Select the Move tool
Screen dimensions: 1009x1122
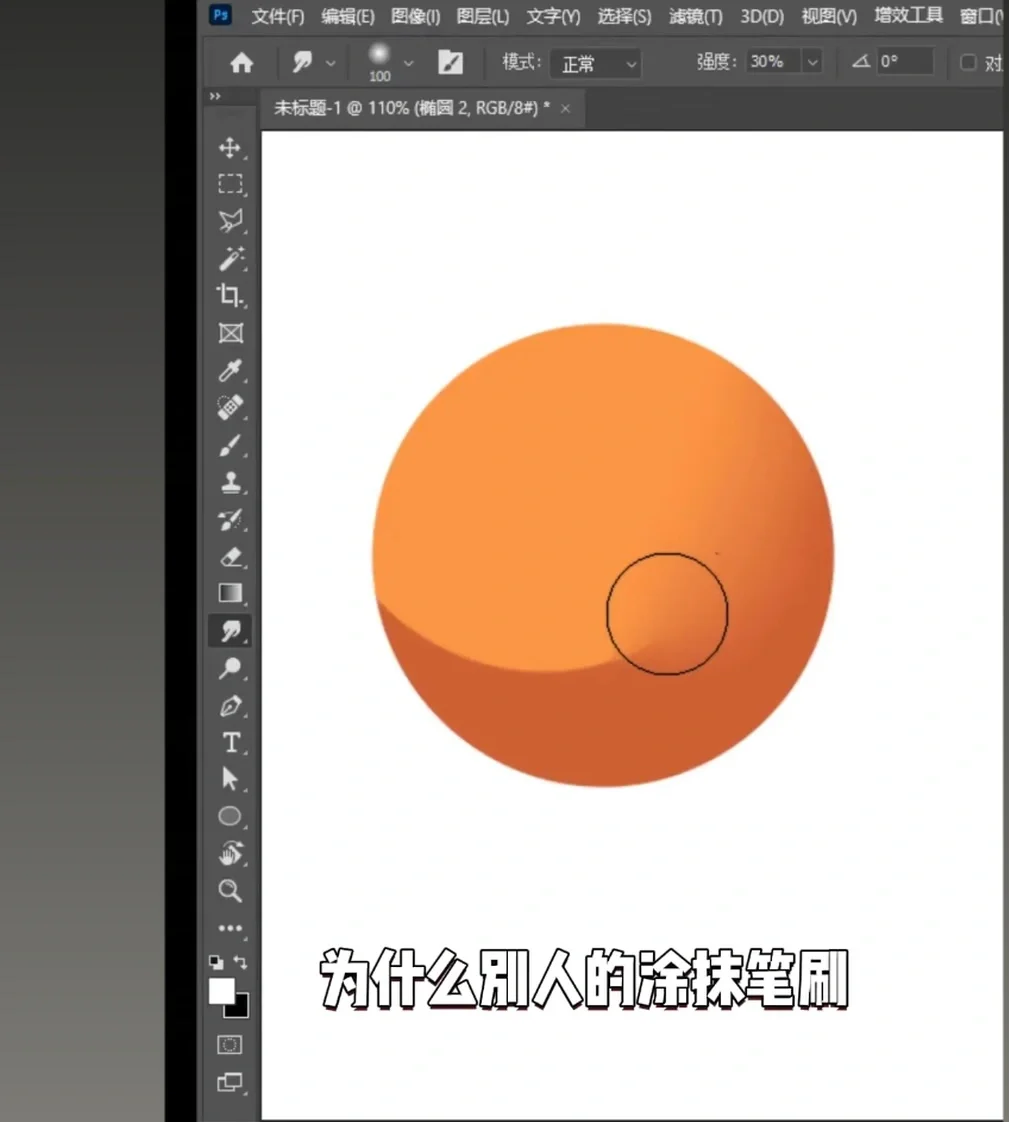coord(230,148)
